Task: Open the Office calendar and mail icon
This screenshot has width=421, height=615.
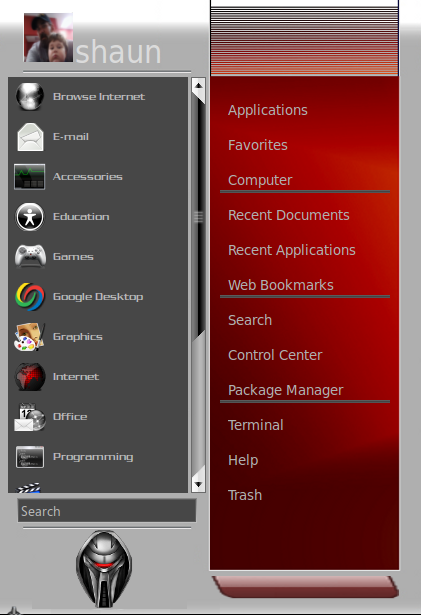Action: click(x=30, y=417)
